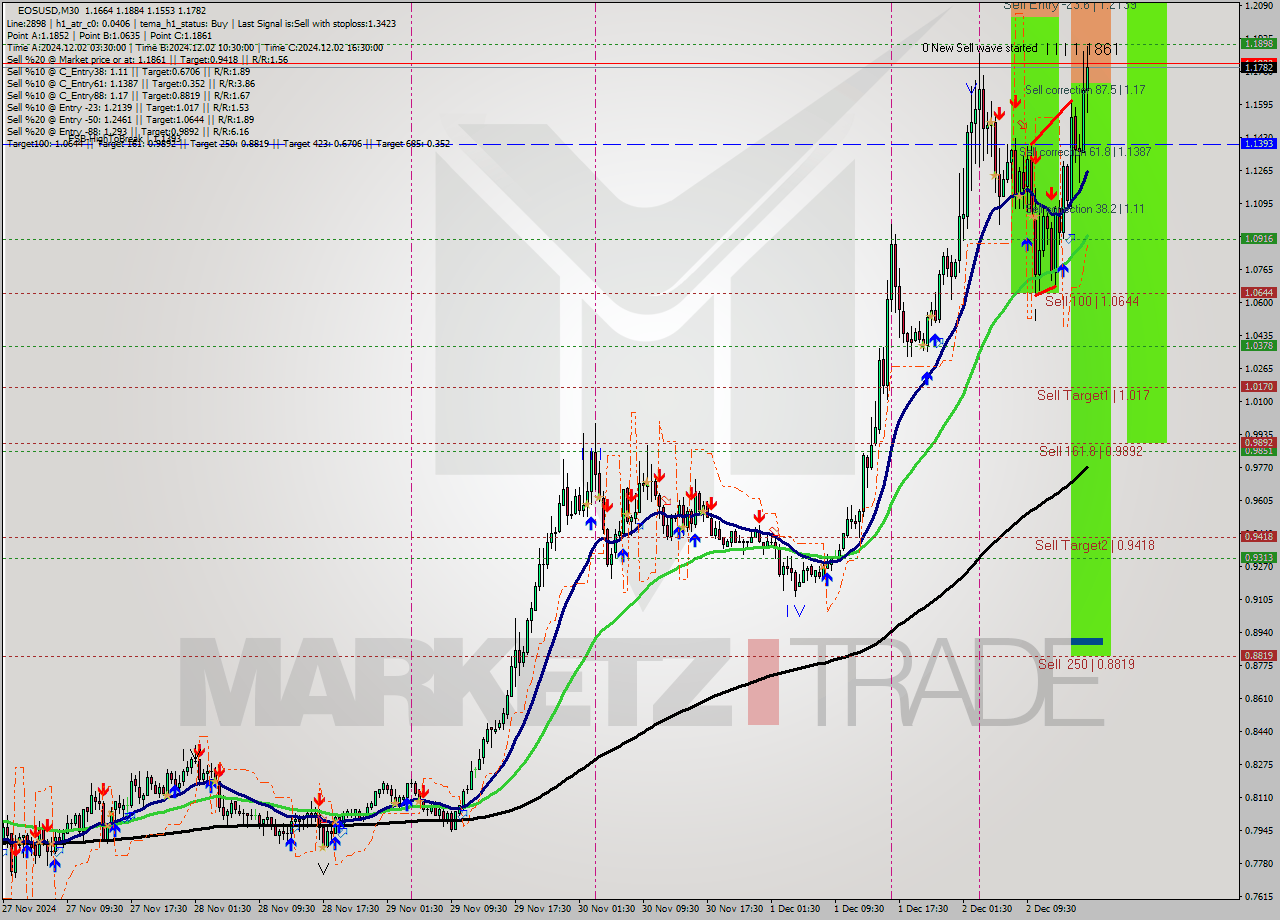Image resolution: width=1280 pixels, height=920 pixels.
Task: Click the green 1.0916 price tag
Action: coord(1258,238)
